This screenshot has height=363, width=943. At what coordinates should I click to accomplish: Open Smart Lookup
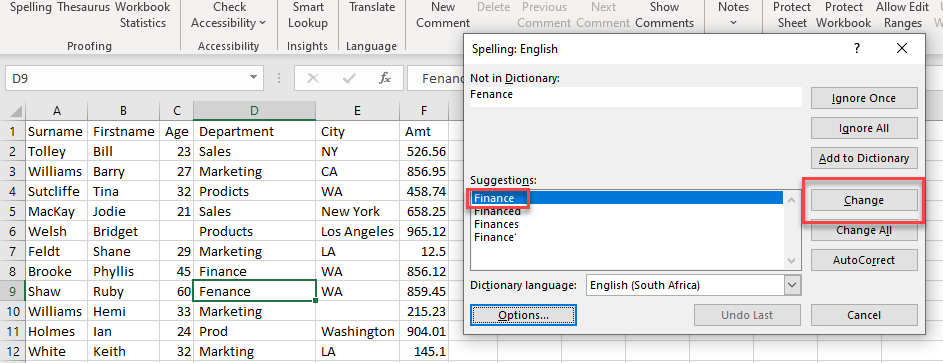(x=307, y=16)
